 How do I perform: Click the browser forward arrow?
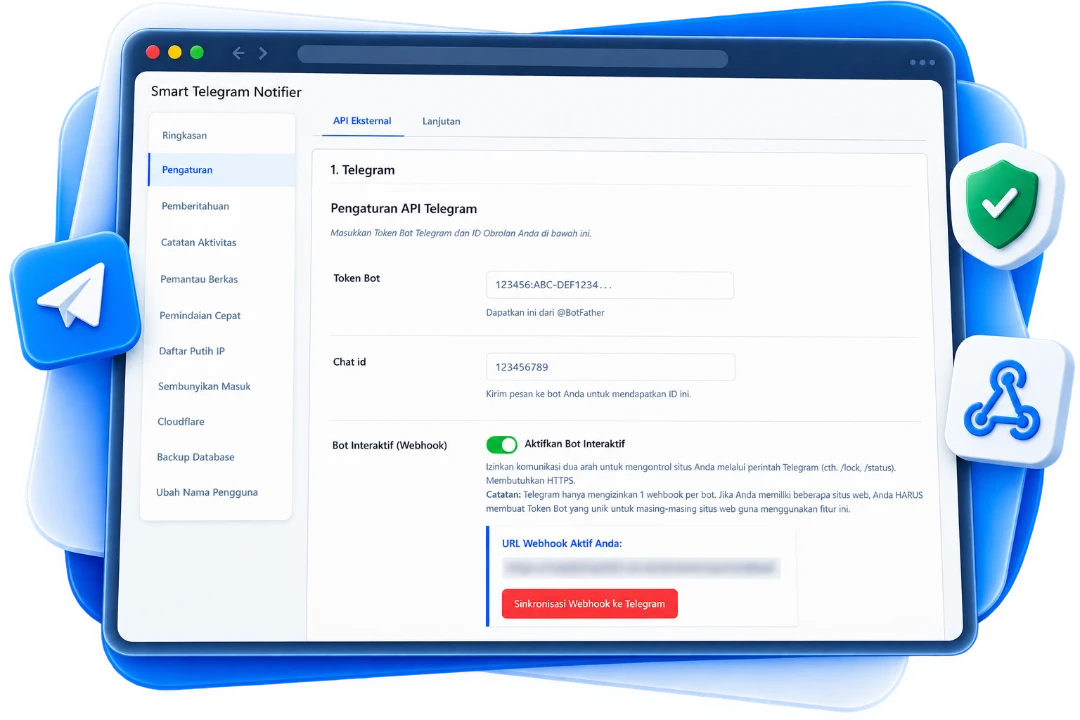coord(263,53)
